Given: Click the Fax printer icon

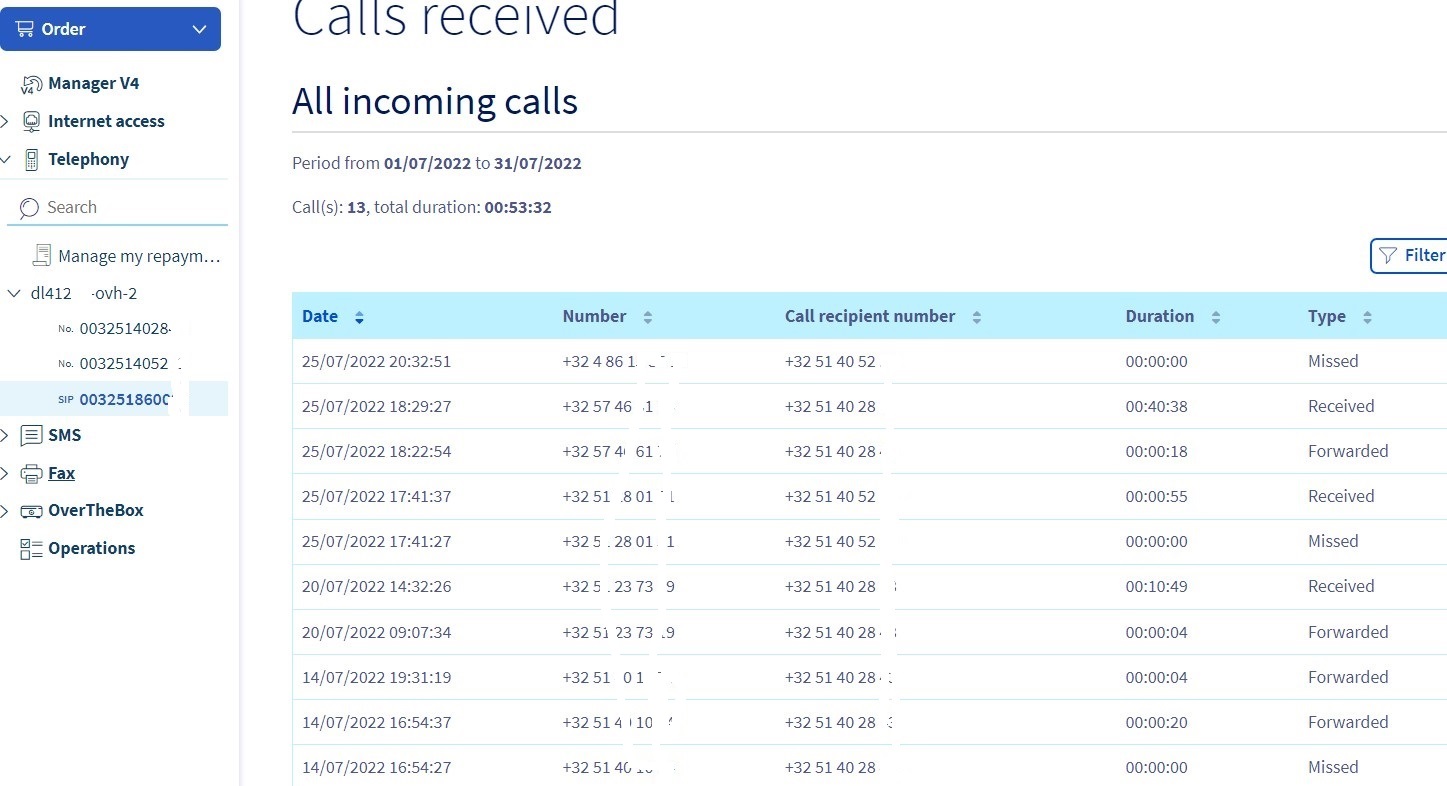Looking at the screenshot, I should click(32, 473).
